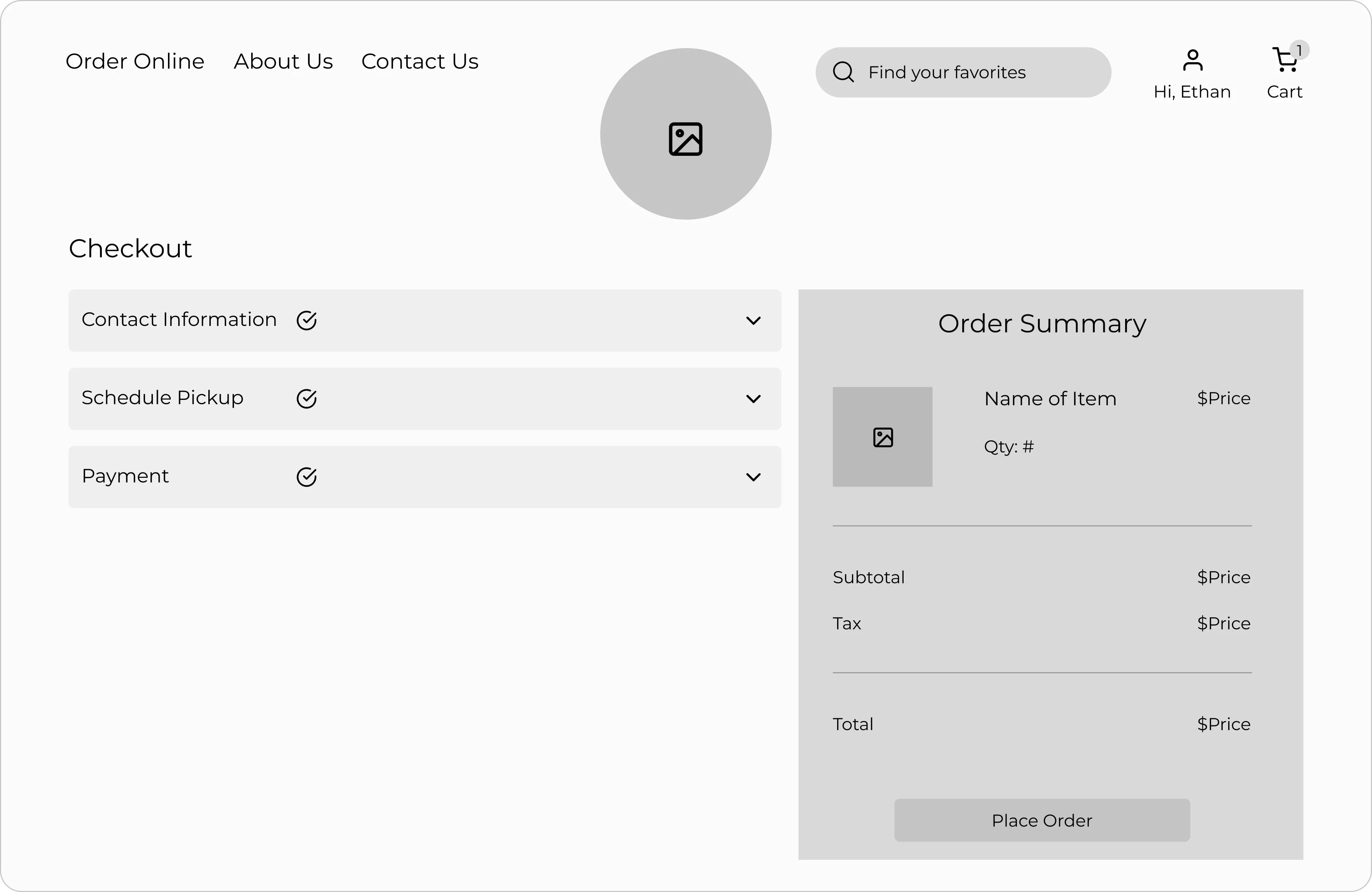Go to Order Online page
The image size is (1372, 892).
[135, 61]
